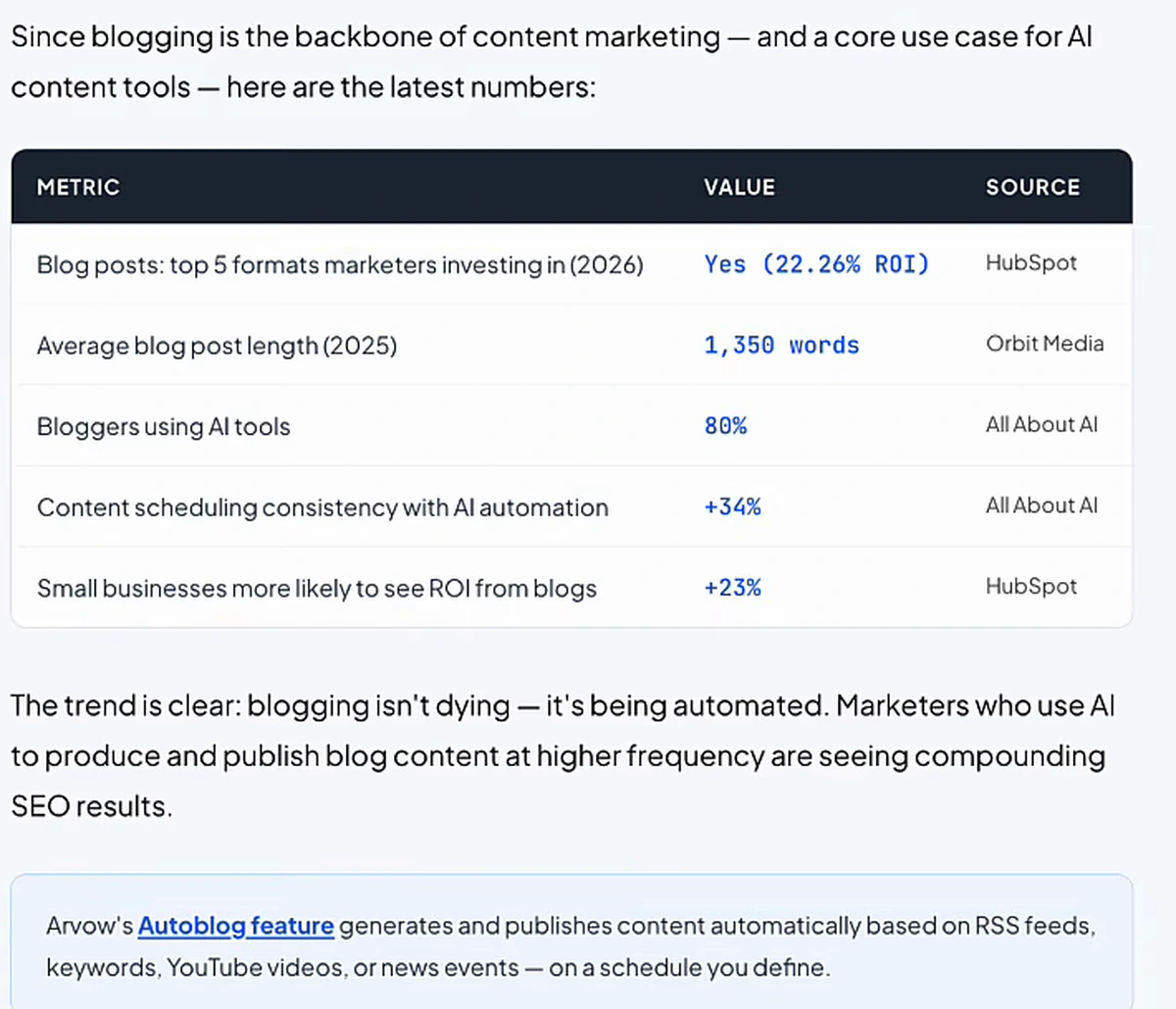The width and height of the screenshot is (1176, 1009).
Task: Select the SOURCE column header
Action: 1033,187
